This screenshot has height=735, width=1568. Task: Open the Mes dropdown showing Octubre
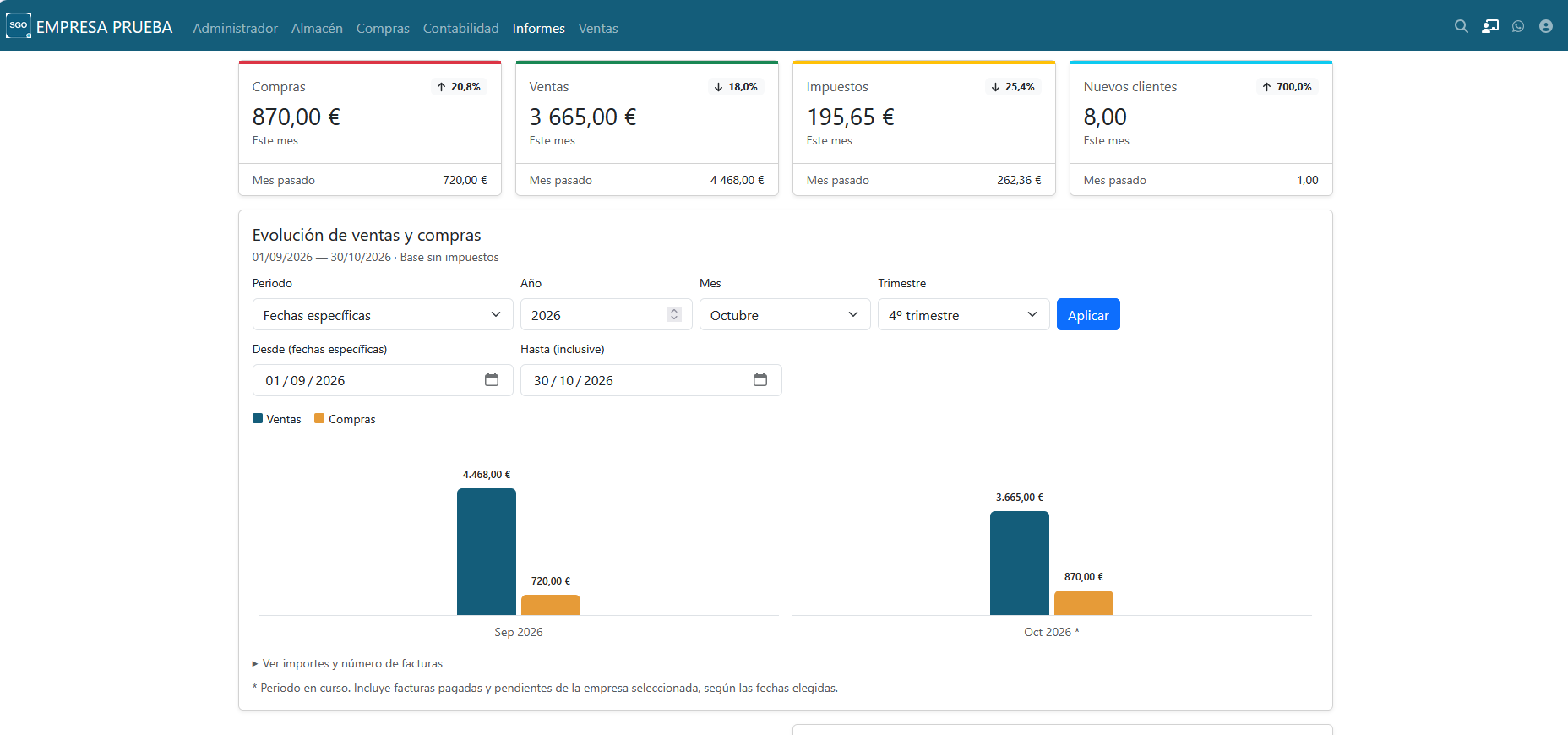pyautogui.click(x=785, y=314)
